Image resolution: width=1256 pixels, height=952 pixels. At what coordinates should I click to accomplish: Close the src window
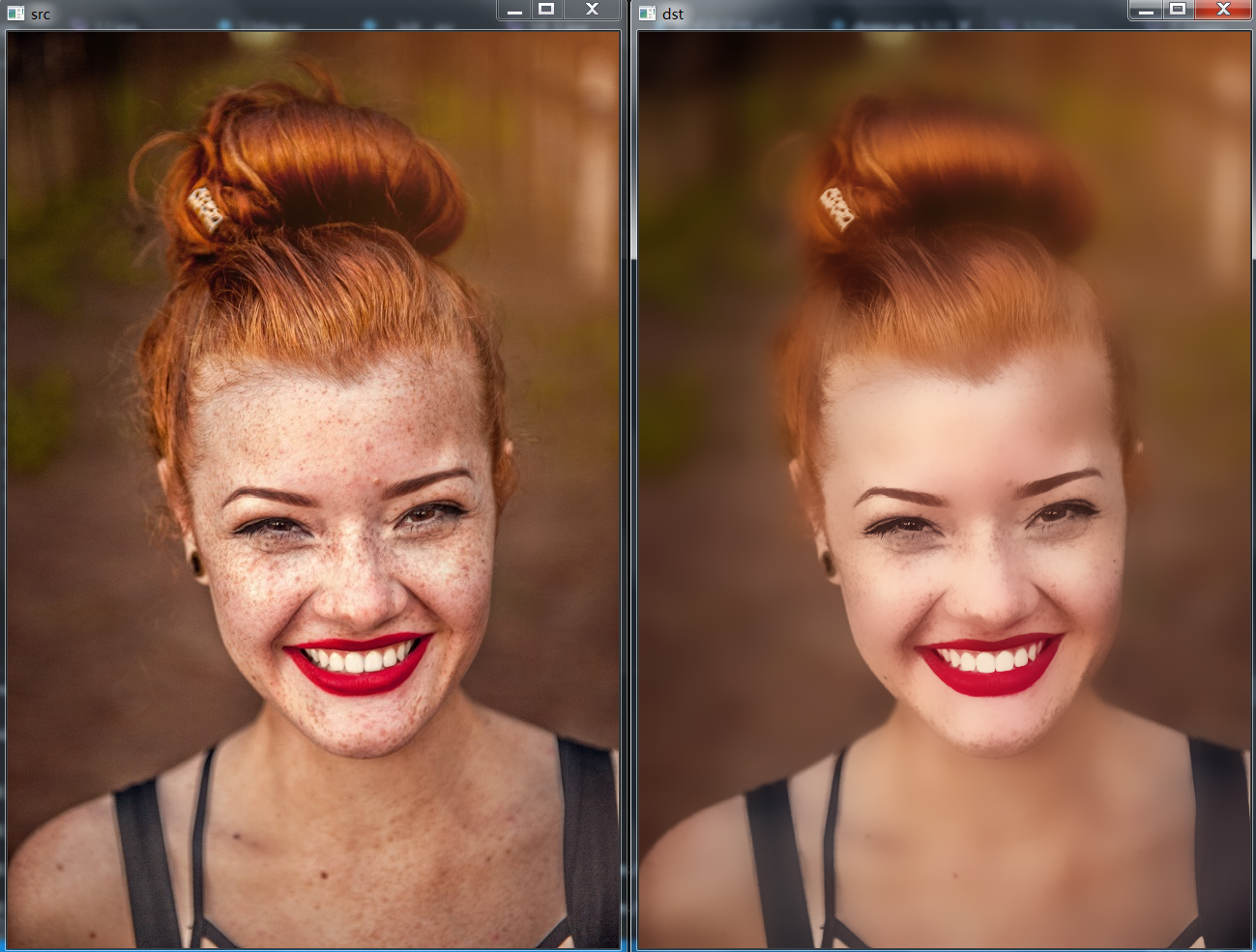pyautogui.click(x=592, y=10)
